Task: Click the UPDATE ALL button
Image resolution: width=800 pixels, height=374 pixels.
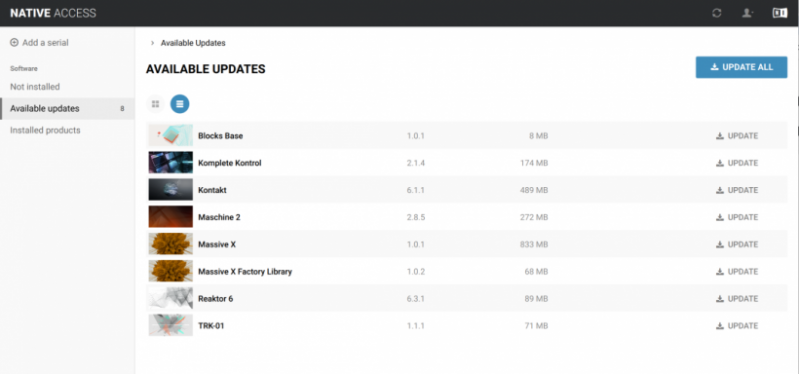Action: click(741, 67)
